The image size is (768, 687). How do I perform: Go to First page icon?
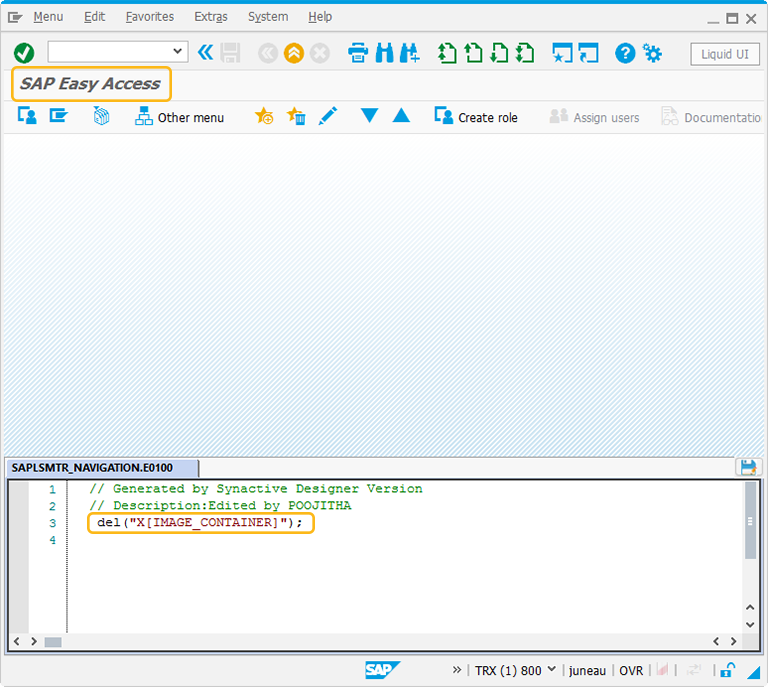pos(447,53)
